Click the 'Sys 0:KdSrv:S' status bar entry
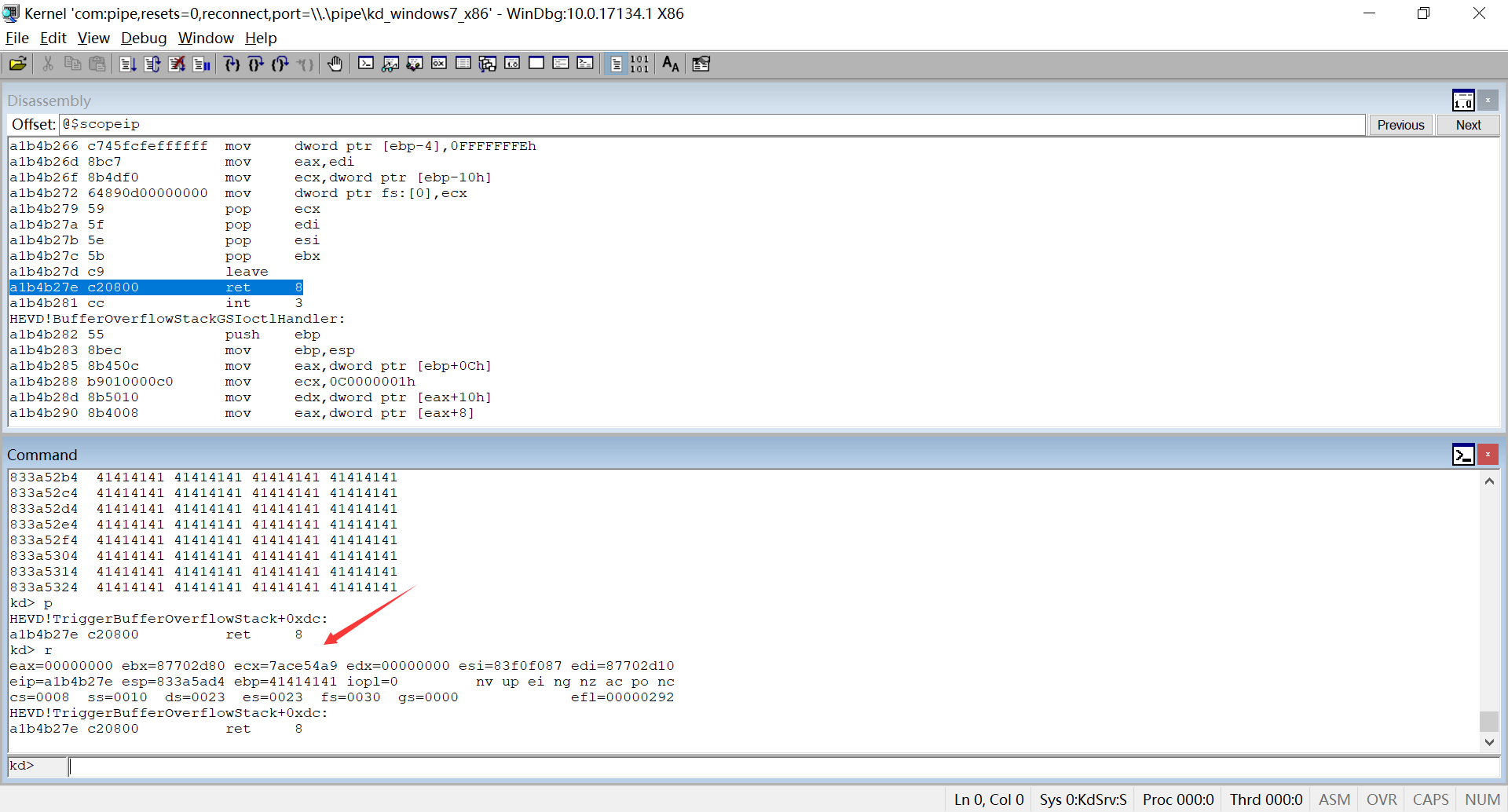 pos(1083,799)
